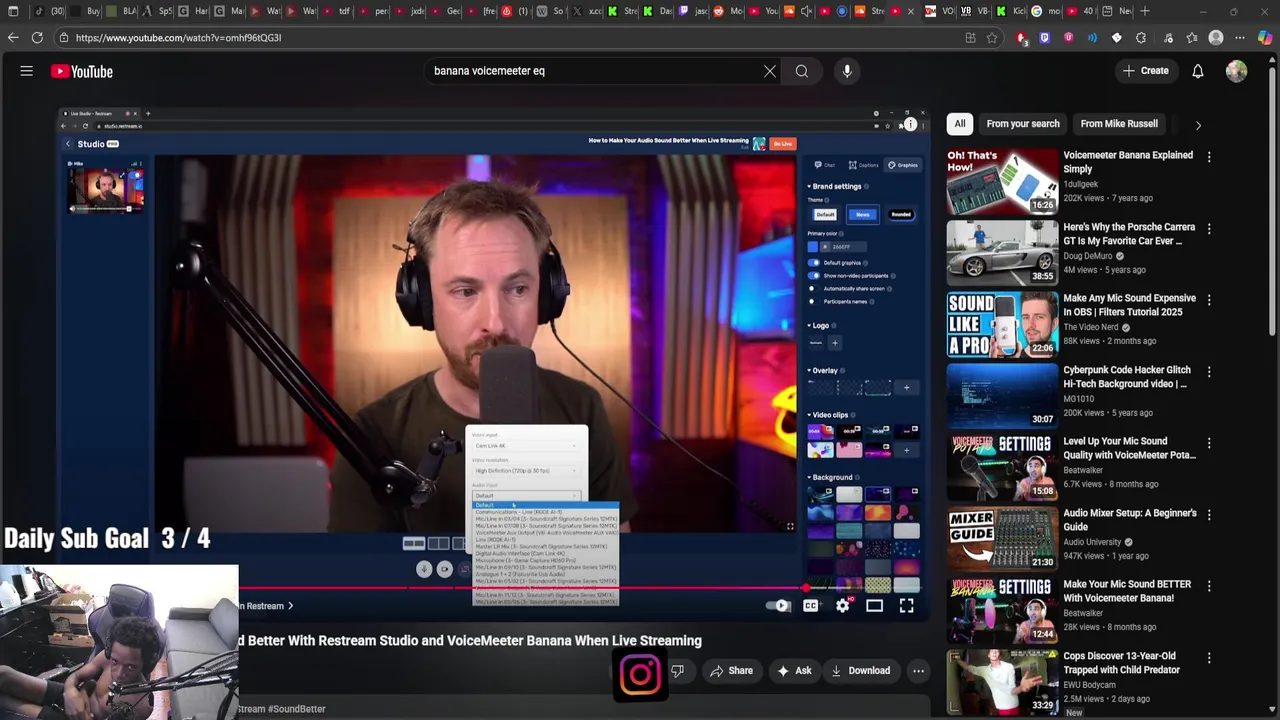
Task: Open the Voicemeeter Banana Explained Simply thumbnail
Action: 1002,181
